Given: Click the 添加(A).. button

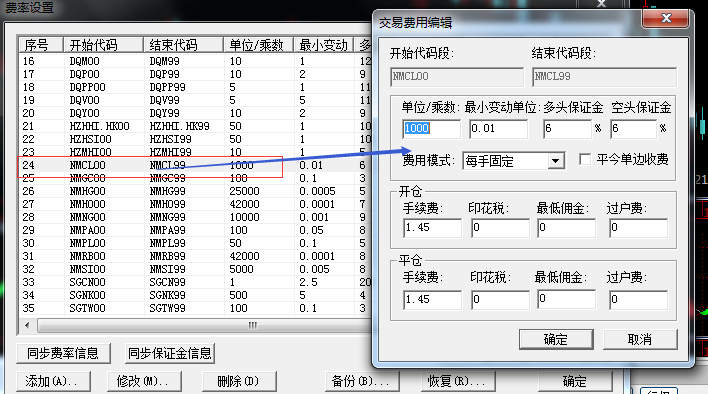Looking at the screenshot, I should 53,381.
